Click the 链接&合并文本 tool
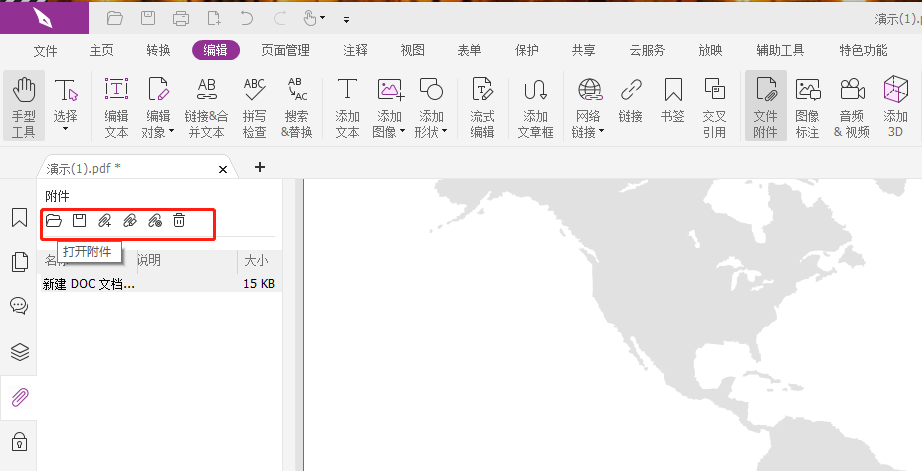Image resolution: width=922 pixels, height=471 pixels. click(x=206, y=107)
